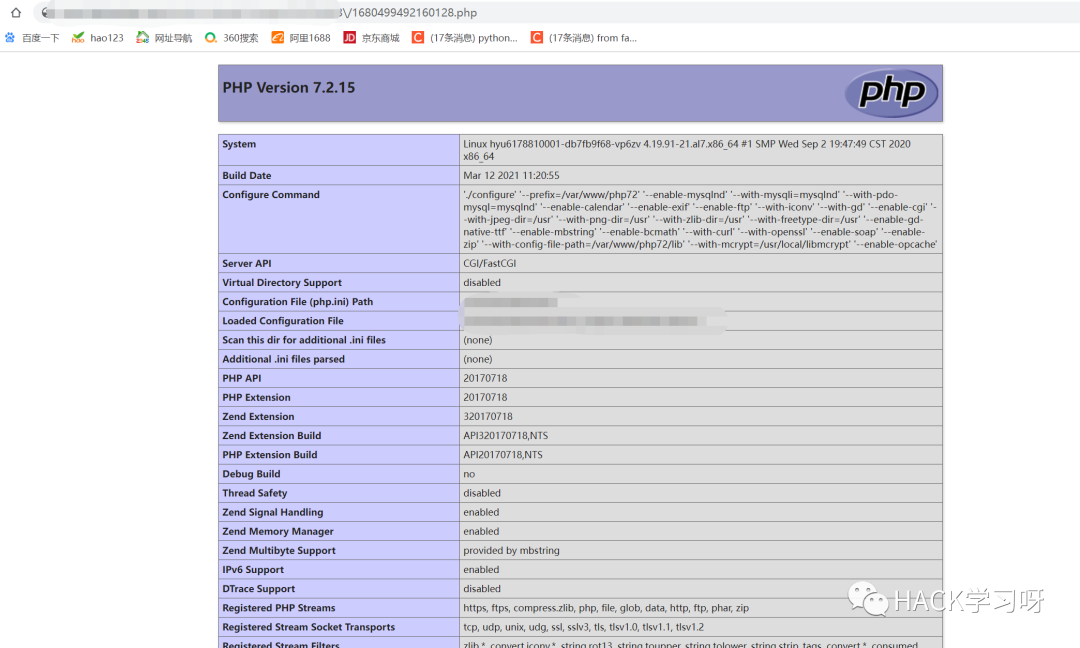Click the browser home icon
Image resolution: width=1080 pixels, height=648 pixels.
[16, 12]
